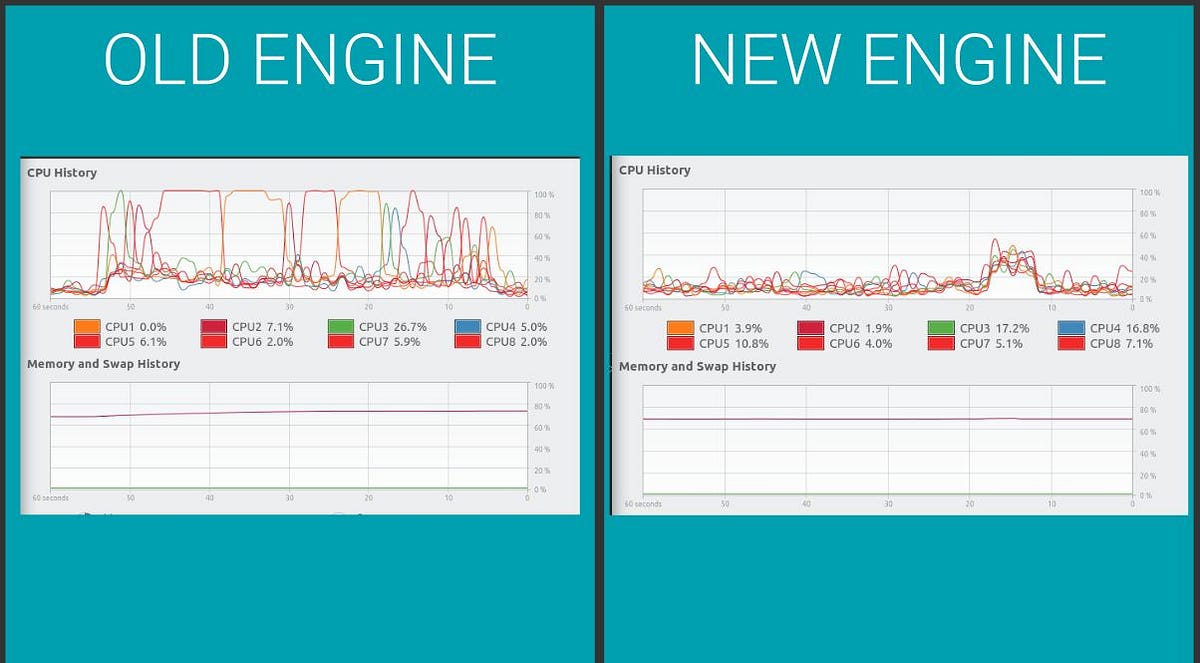This screenshot has width=1200, height=663.
Task: Click the Memory and Swap History heading under Old Engine
Action: (x=103, y=366)
